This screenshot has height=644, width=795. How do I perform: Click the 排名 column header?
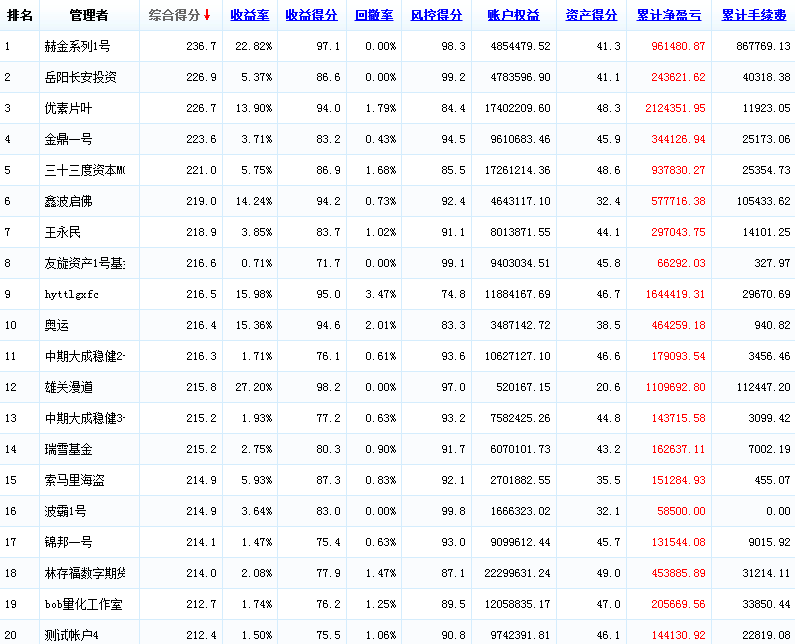(20, 16)
